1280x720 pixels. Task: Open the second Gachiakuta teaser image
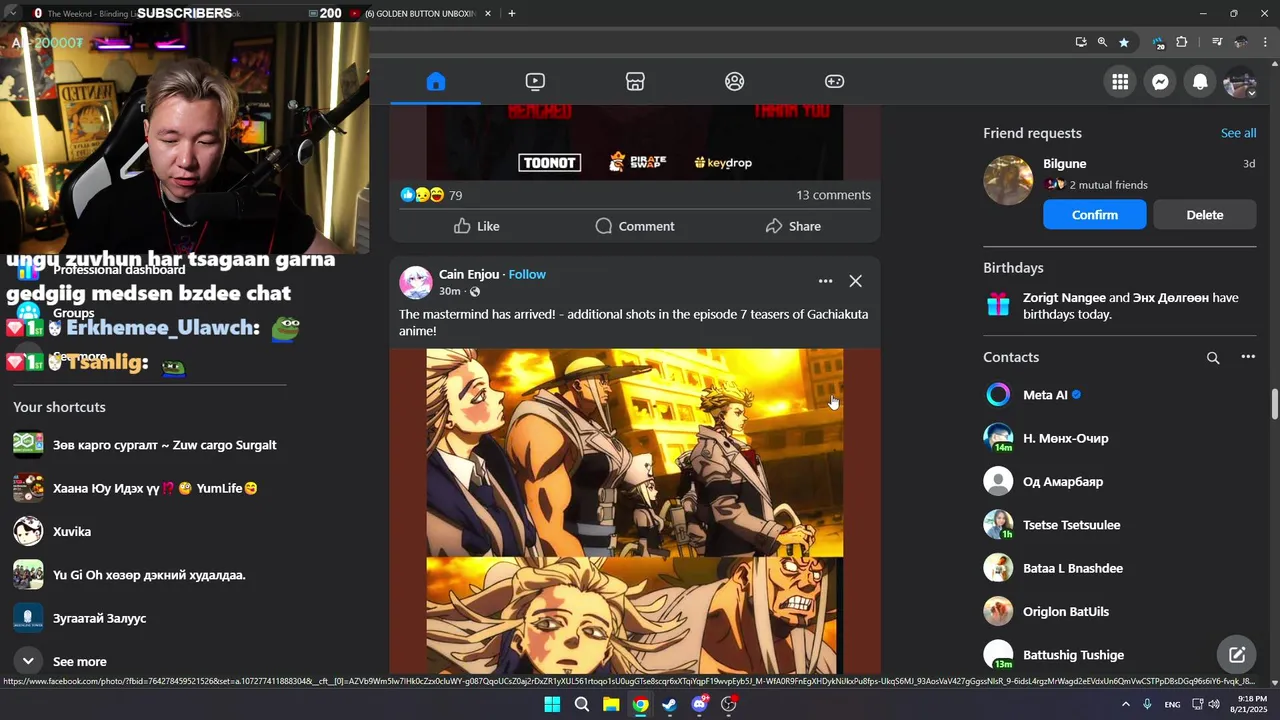(x=633, y=616)
